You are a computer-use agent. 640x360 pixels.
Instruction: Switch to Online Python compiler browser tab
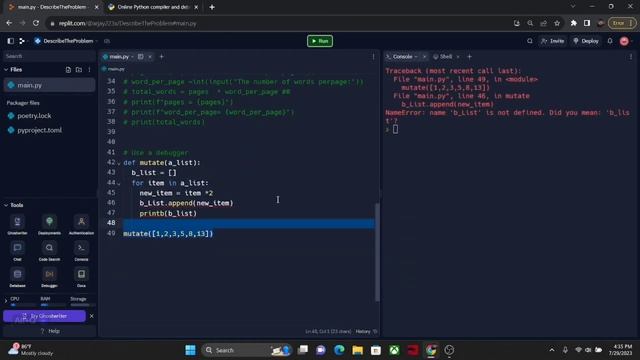[x=153, y=7]
